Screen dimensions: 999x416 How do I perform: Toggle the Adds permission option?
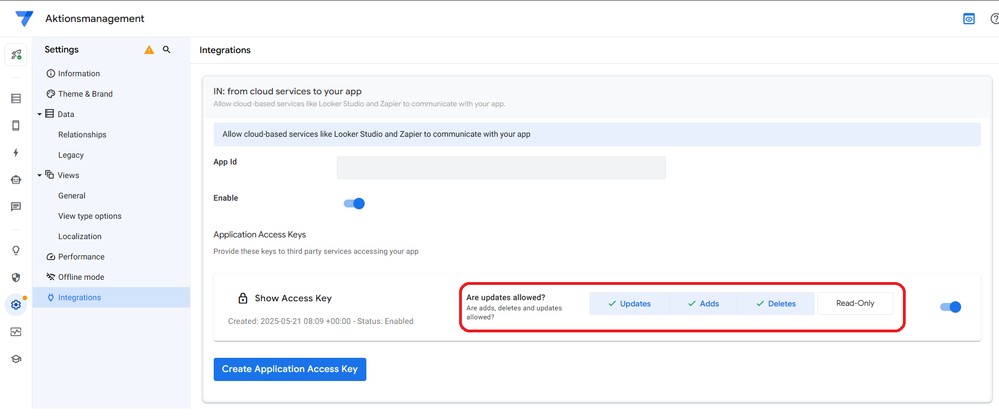point(703,304)
